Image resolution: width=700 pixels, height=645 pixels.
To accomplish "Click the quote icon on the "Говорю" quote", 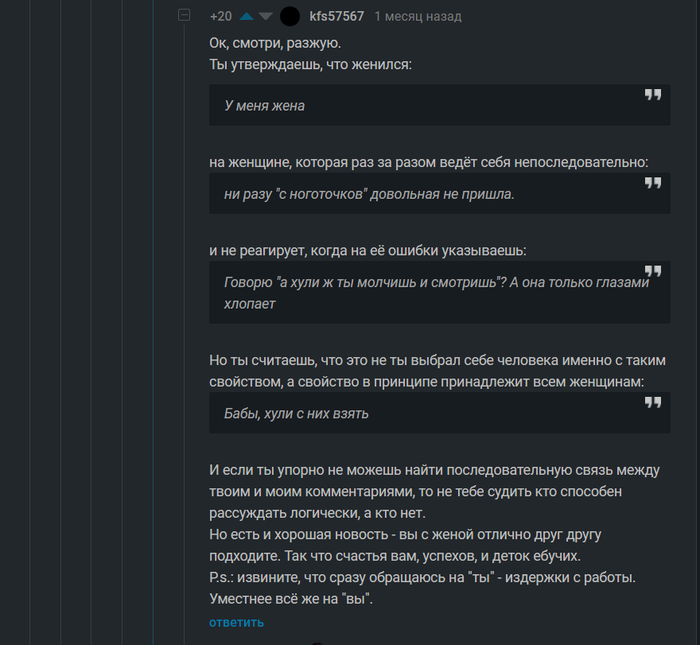I will pos(652,271).
